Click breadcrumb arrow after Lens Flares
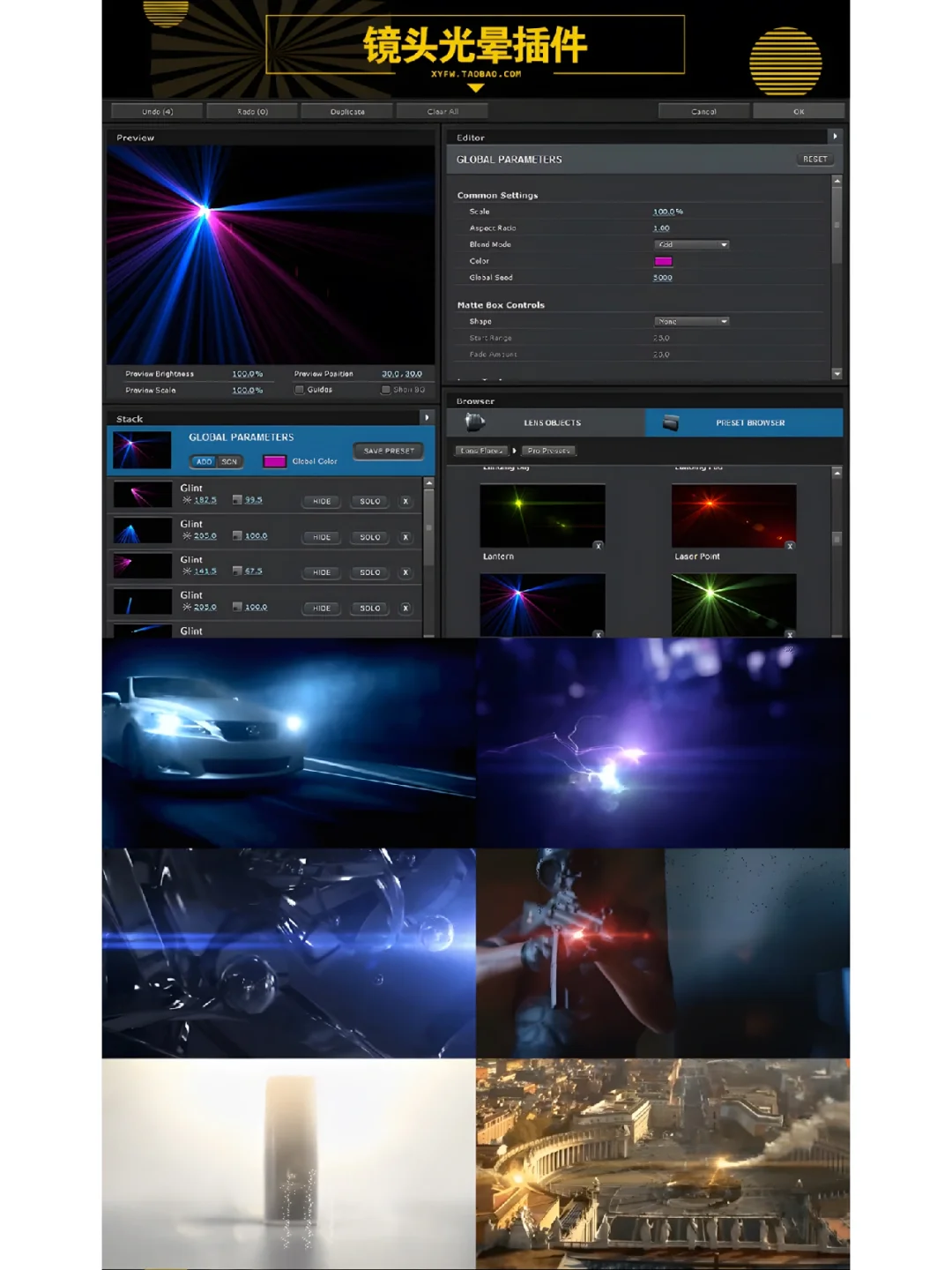The image size is (952, 1270). click(514, 451)
